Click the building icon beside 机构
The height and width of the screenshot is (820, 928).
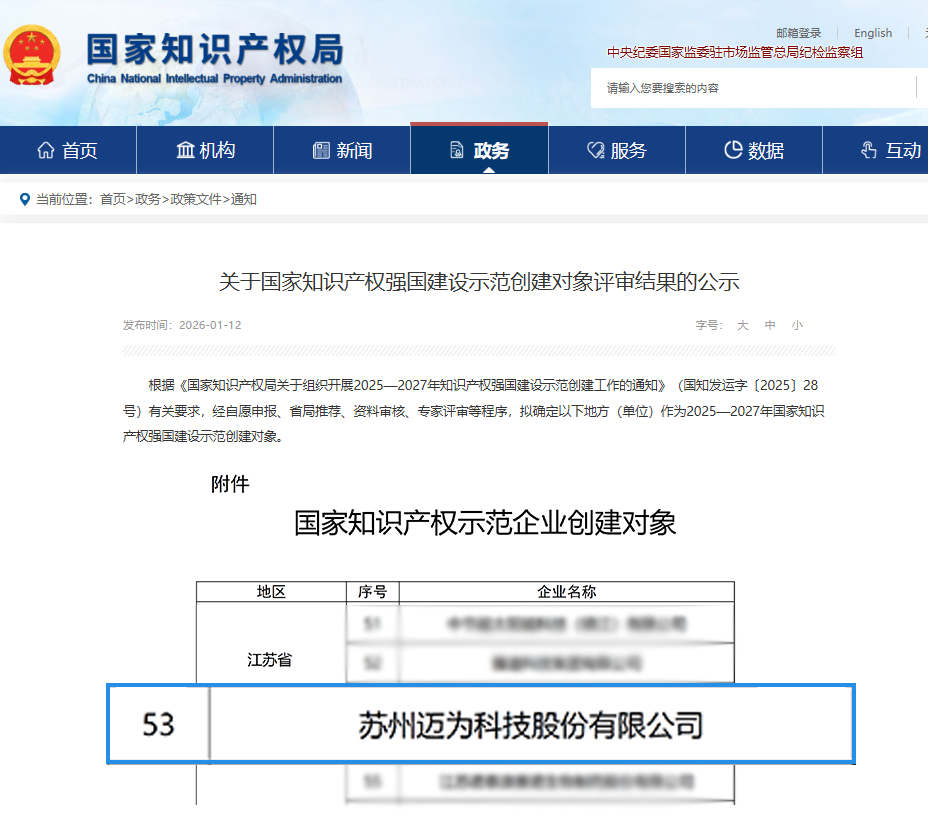[185, 150]
